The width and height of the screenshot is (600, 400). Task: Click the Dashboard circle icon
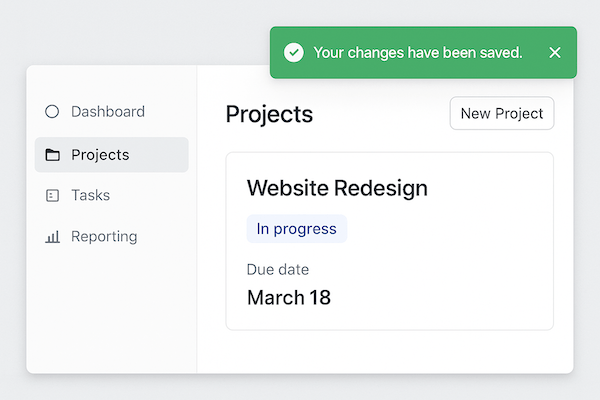pyautogui.click(x=52, y=112)
